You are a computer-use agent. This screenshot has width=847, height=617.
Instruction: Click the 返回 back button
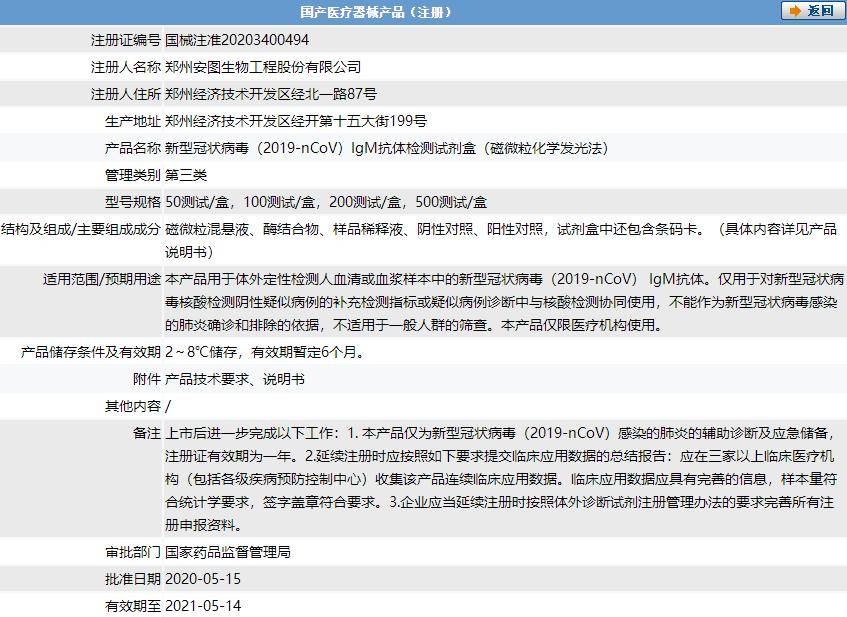coord(812,11)
